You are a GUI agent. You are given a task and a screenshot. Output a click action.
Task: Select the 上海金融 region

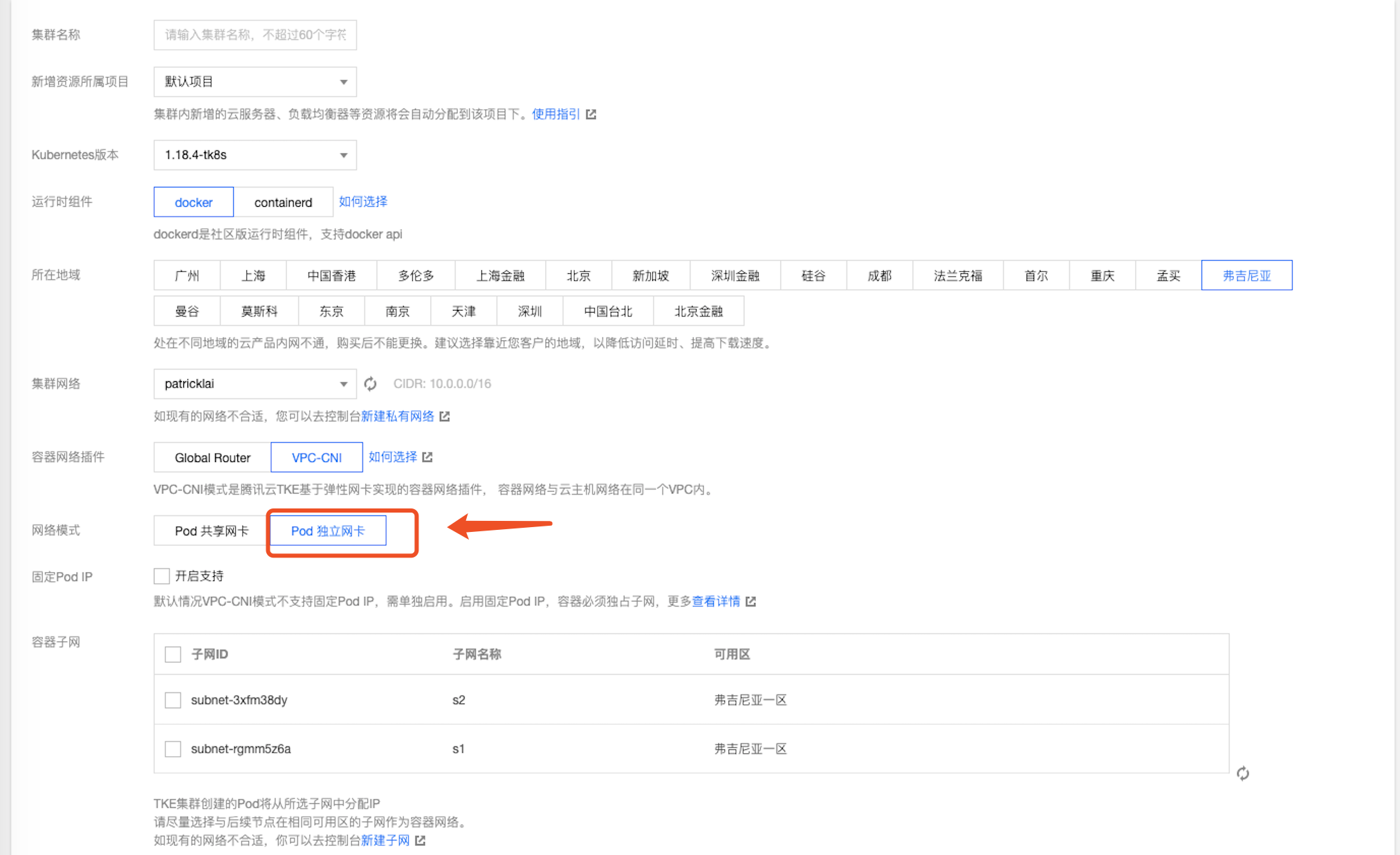tap(500, 276)
